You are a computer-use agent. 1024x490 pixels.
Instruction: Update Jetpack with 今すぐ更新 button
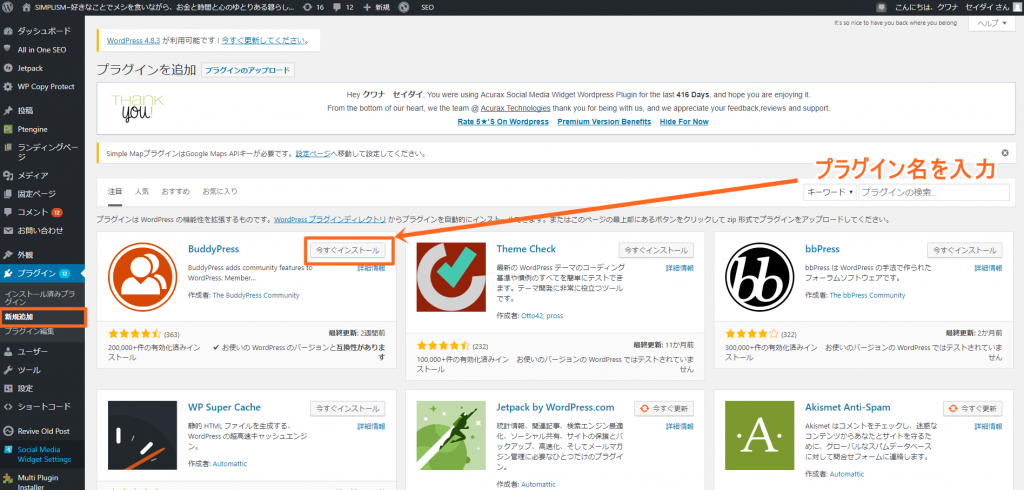664,408
